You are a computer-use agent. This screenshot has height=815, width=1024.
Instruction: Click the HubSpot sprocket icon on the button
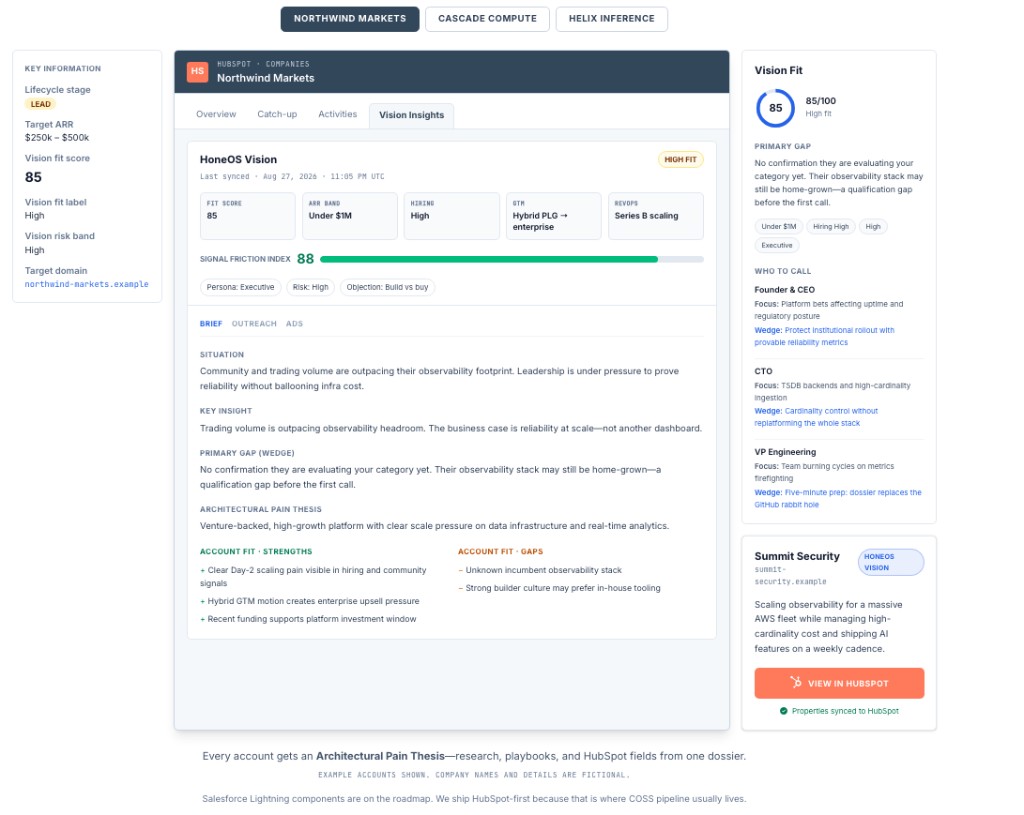pos(795,682)
